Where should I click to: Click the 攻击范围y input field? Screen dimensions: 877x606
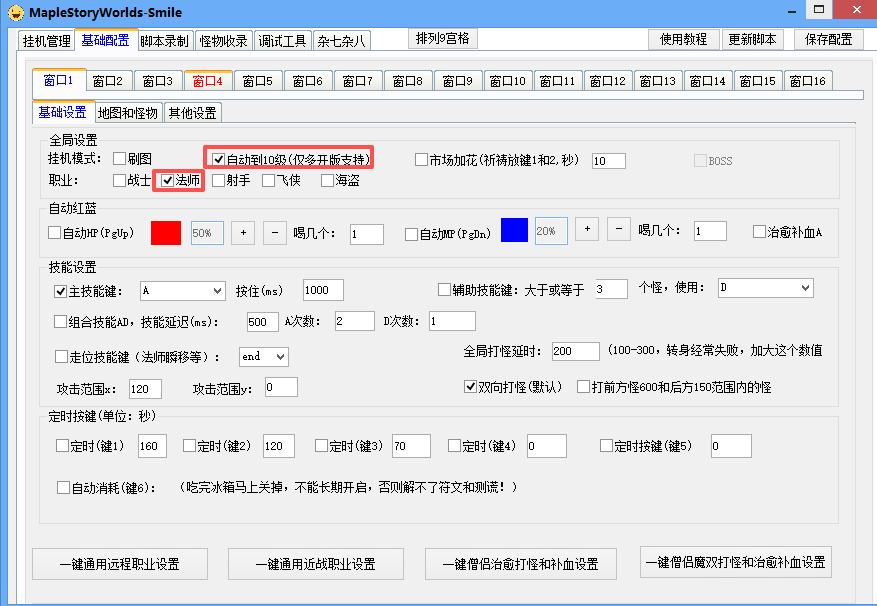(281, 387)
